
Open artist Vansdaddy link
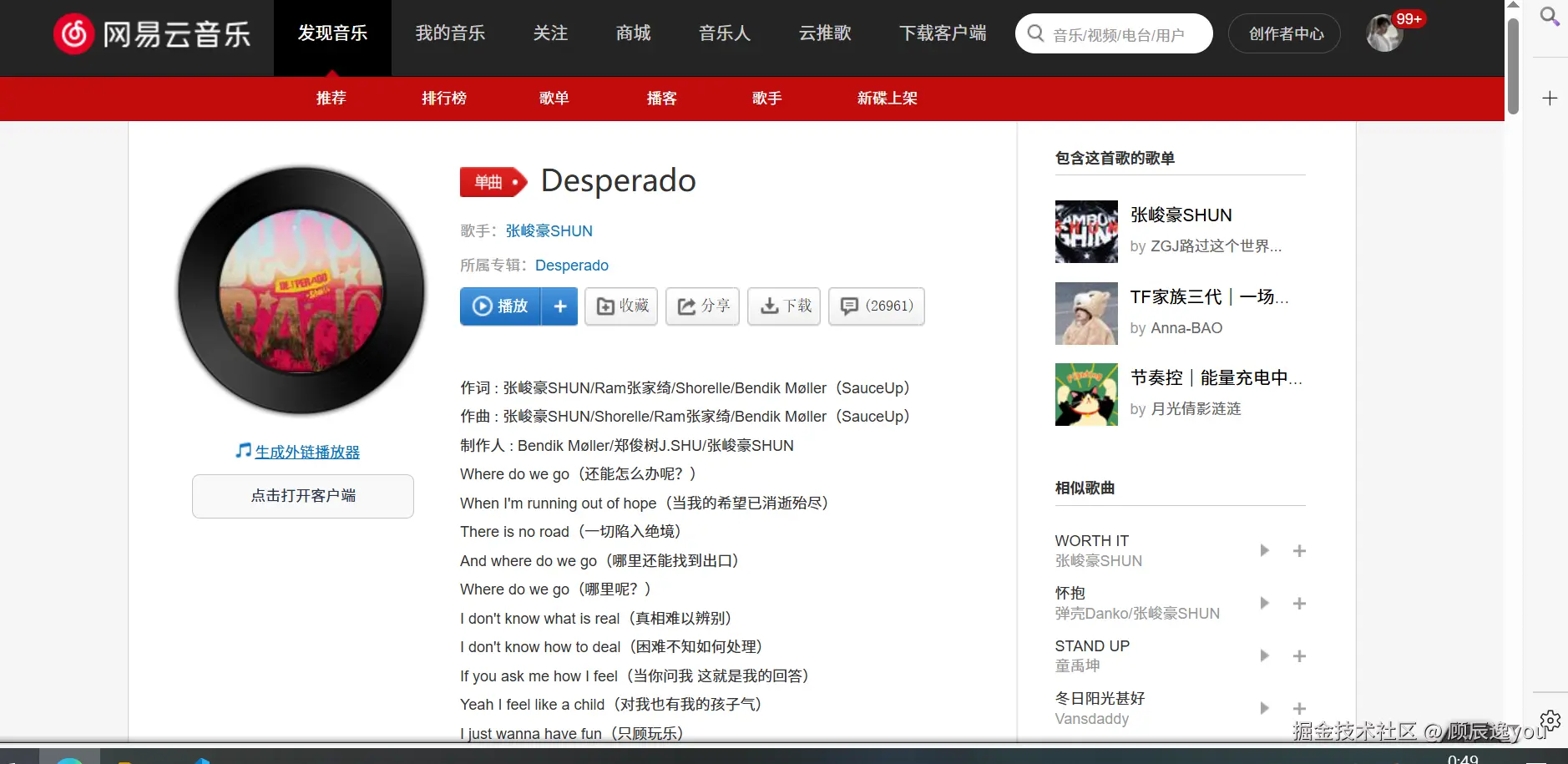[1091, 719]
